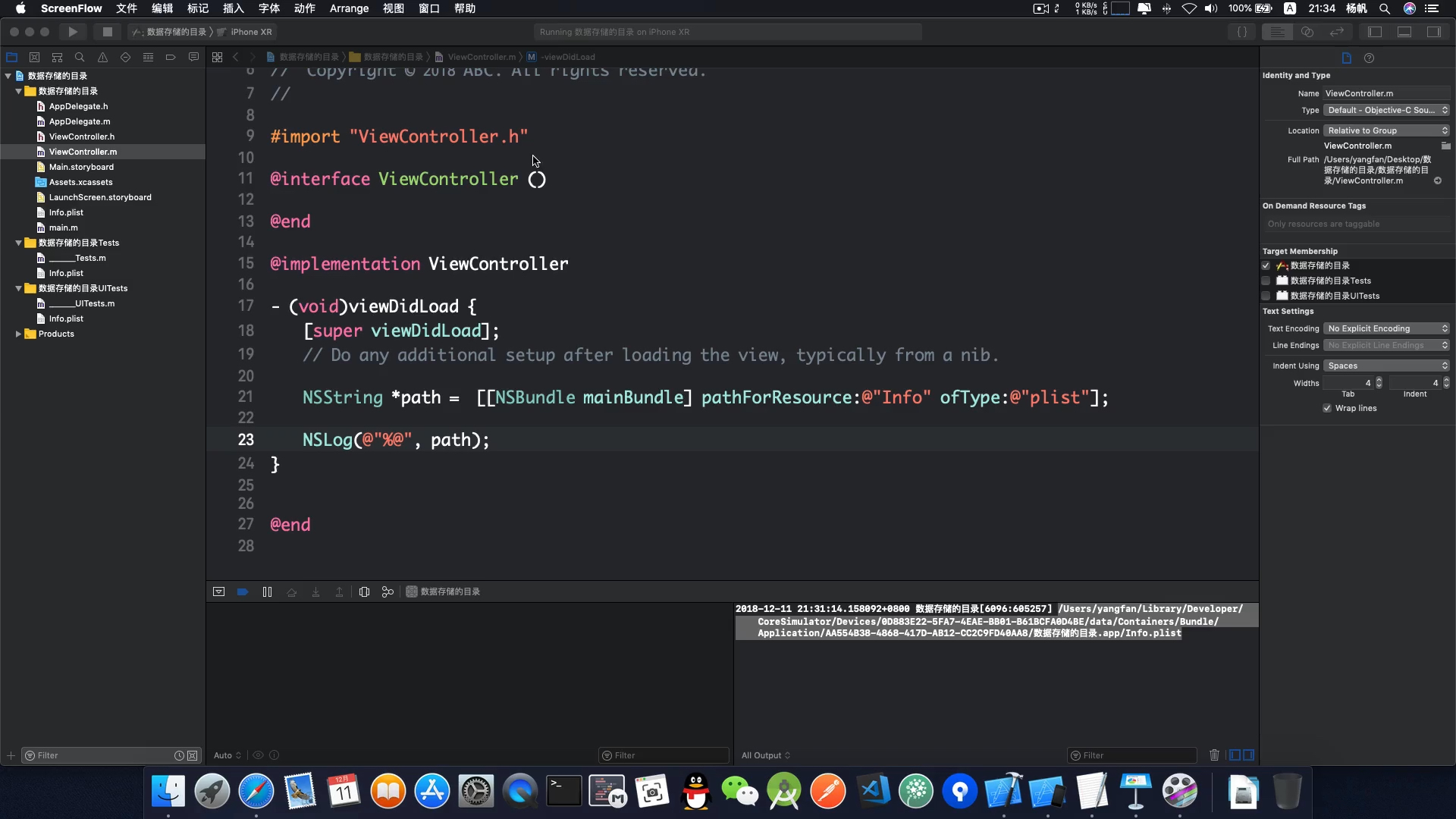Open the 编辑 menu
1456x819 pixels.
click(162, 8)
